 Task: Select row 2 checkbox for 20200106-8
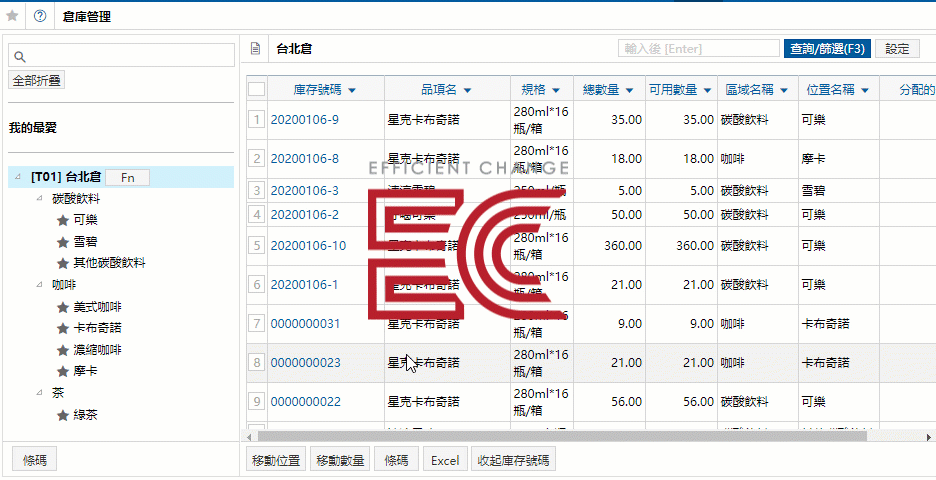257,159
